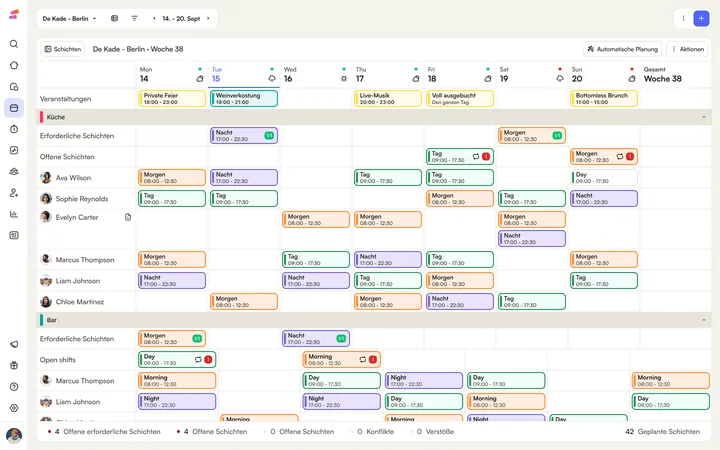Start Automatische Planung
Viewport: 720px width, 450px height.
pos(623,49)
